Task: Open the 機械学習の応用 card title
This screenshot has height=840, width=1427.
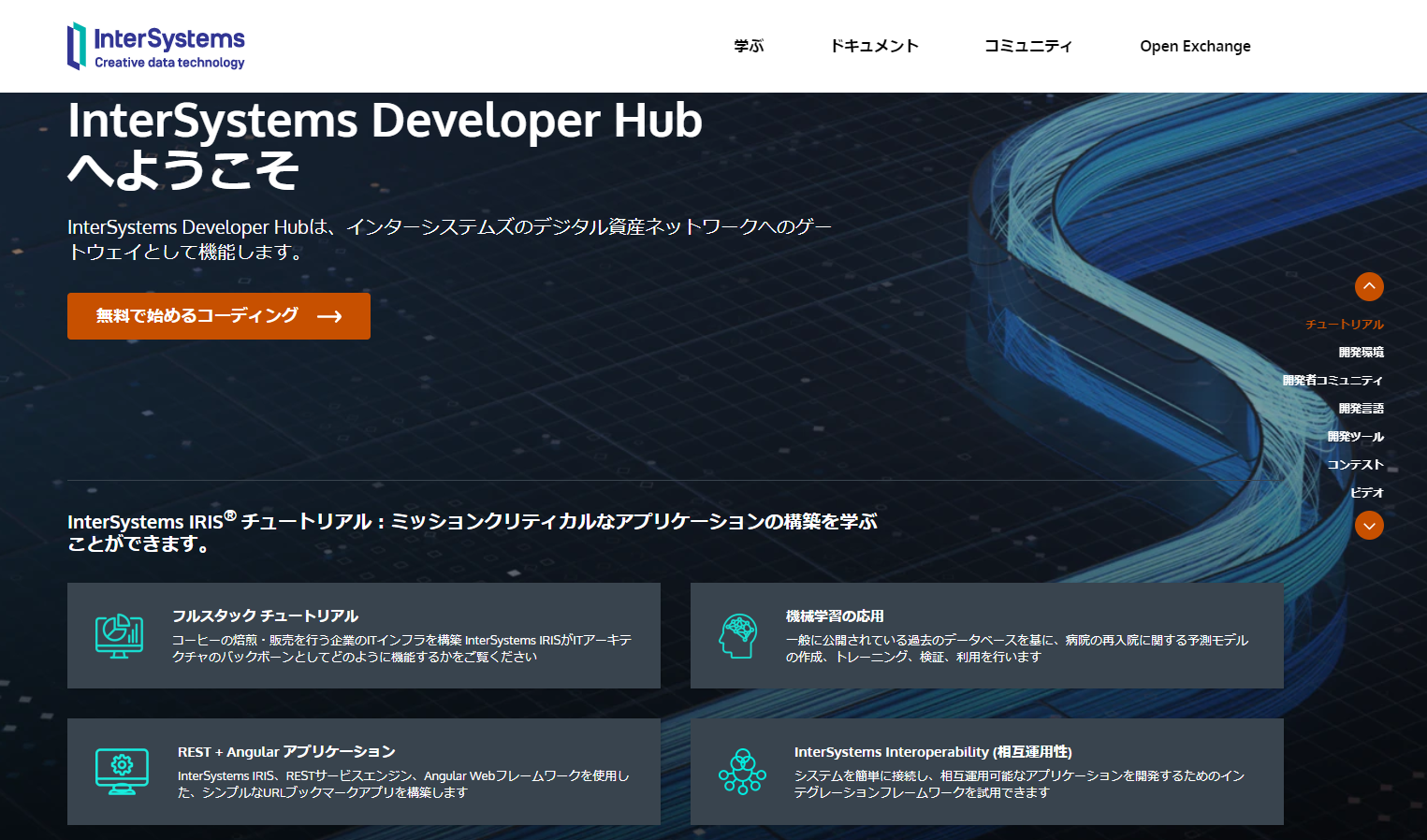Action: [835, 616]
